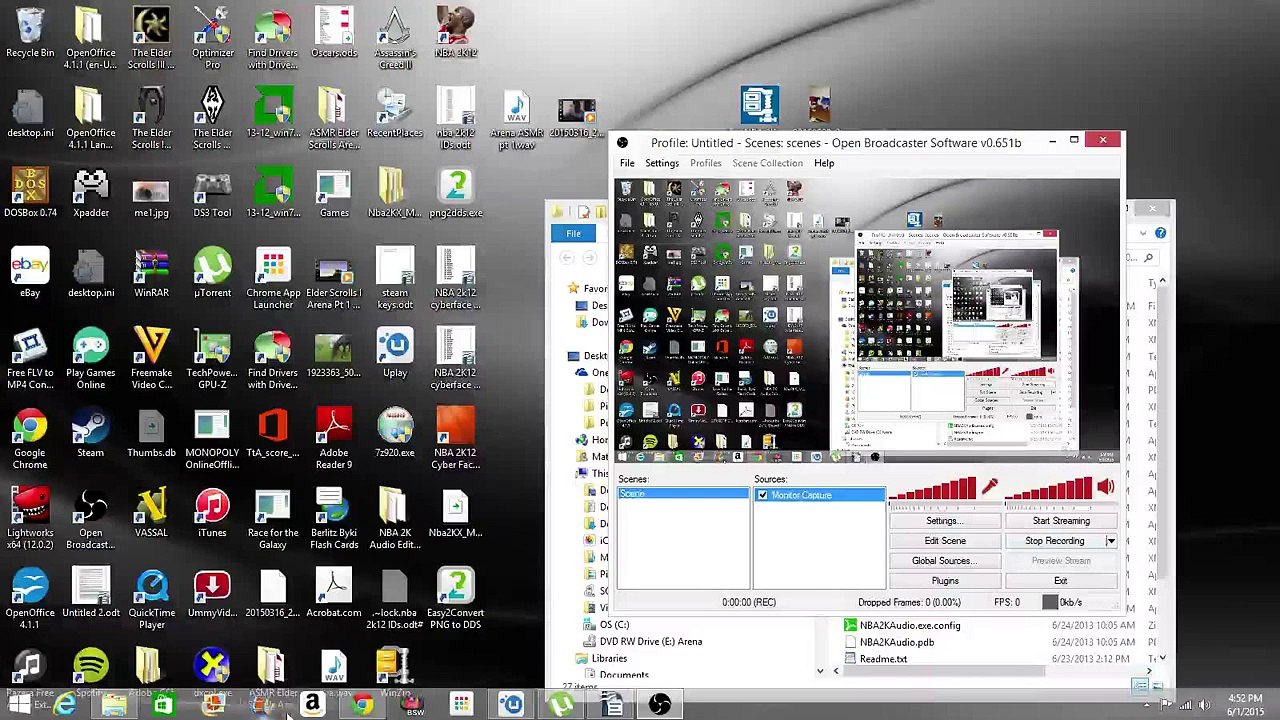This screenshot has height=720, width=1280.
Task: Adjust the desktop audio volume meter in OBS
Action: pyautogui.click(x=1049, y=489)
